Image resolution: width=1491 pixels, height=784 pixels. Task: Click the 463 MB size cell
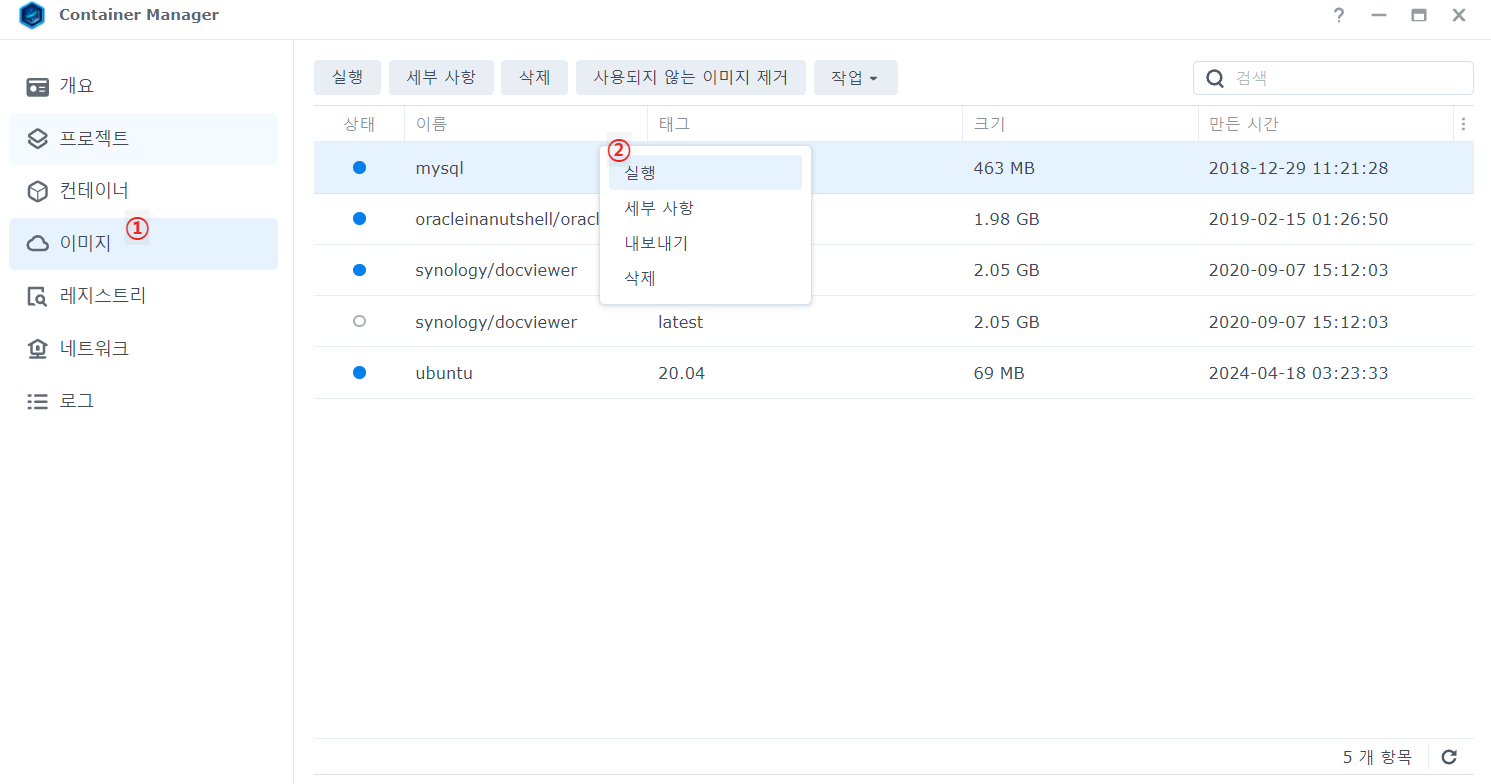pos(1004,168)
